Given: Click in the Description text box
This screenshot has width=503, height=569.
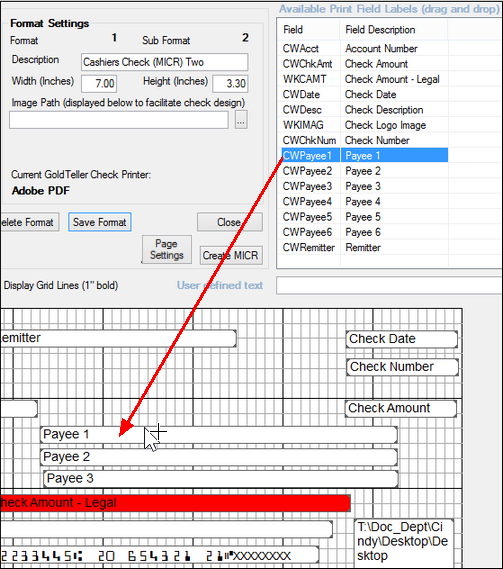Looking at the screenshot, I should (x=165, y=62).
